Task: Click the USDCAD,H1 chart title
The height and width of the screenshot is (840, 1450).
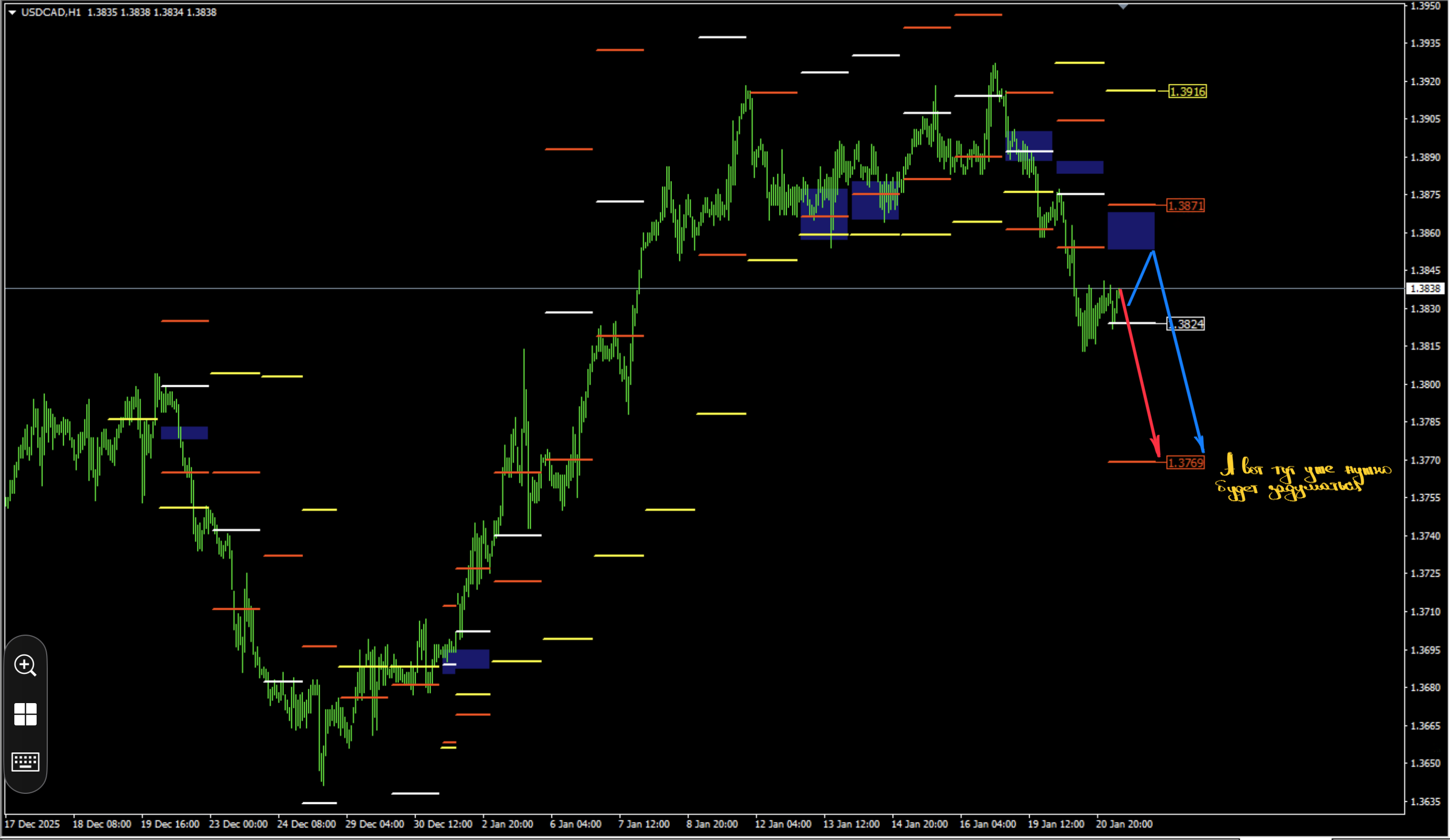Action: click(x=51, y=12)
